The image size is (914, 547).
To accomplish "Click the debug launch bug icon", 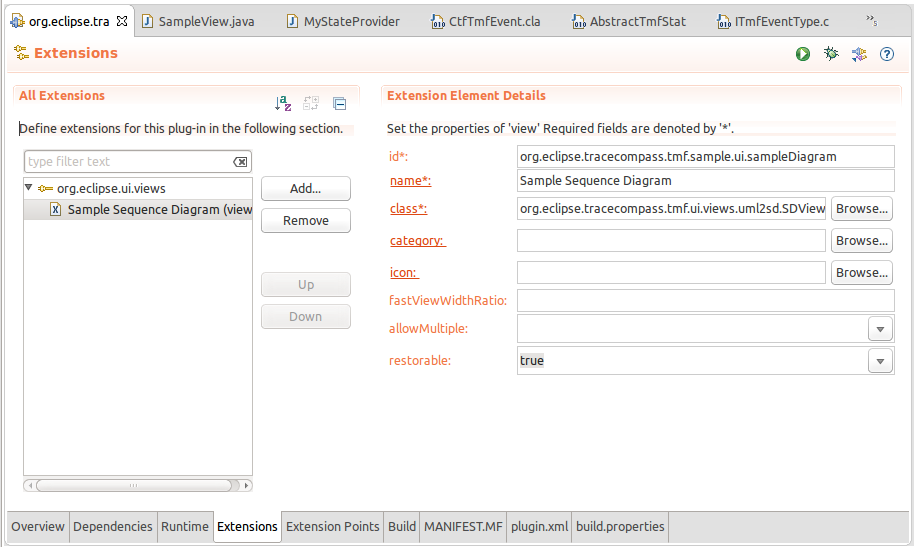I will click(831, 54).
